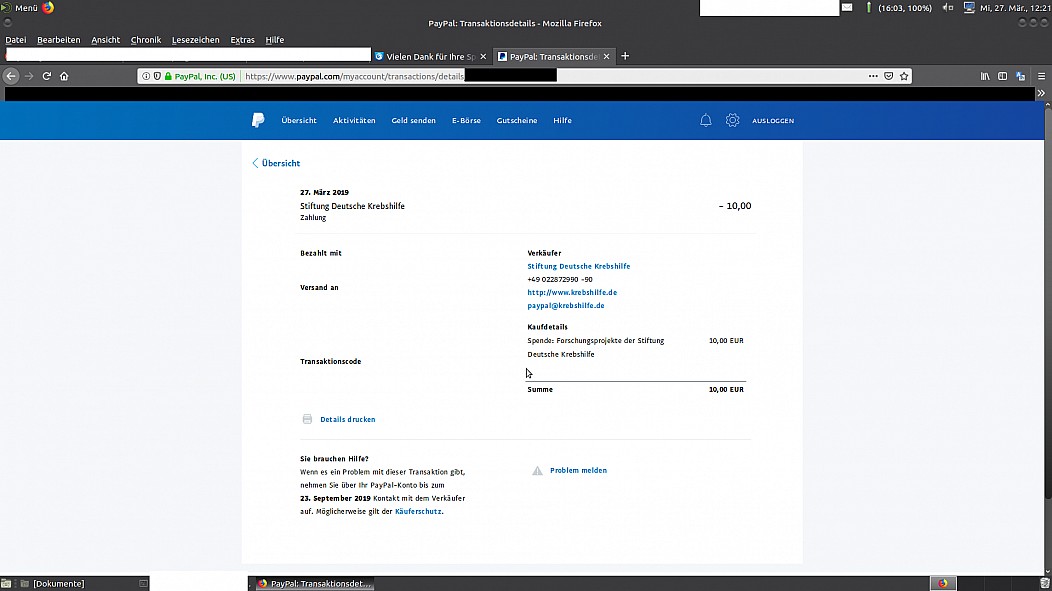
Task: Open PayPal settings gear icon
Action: 732,120
